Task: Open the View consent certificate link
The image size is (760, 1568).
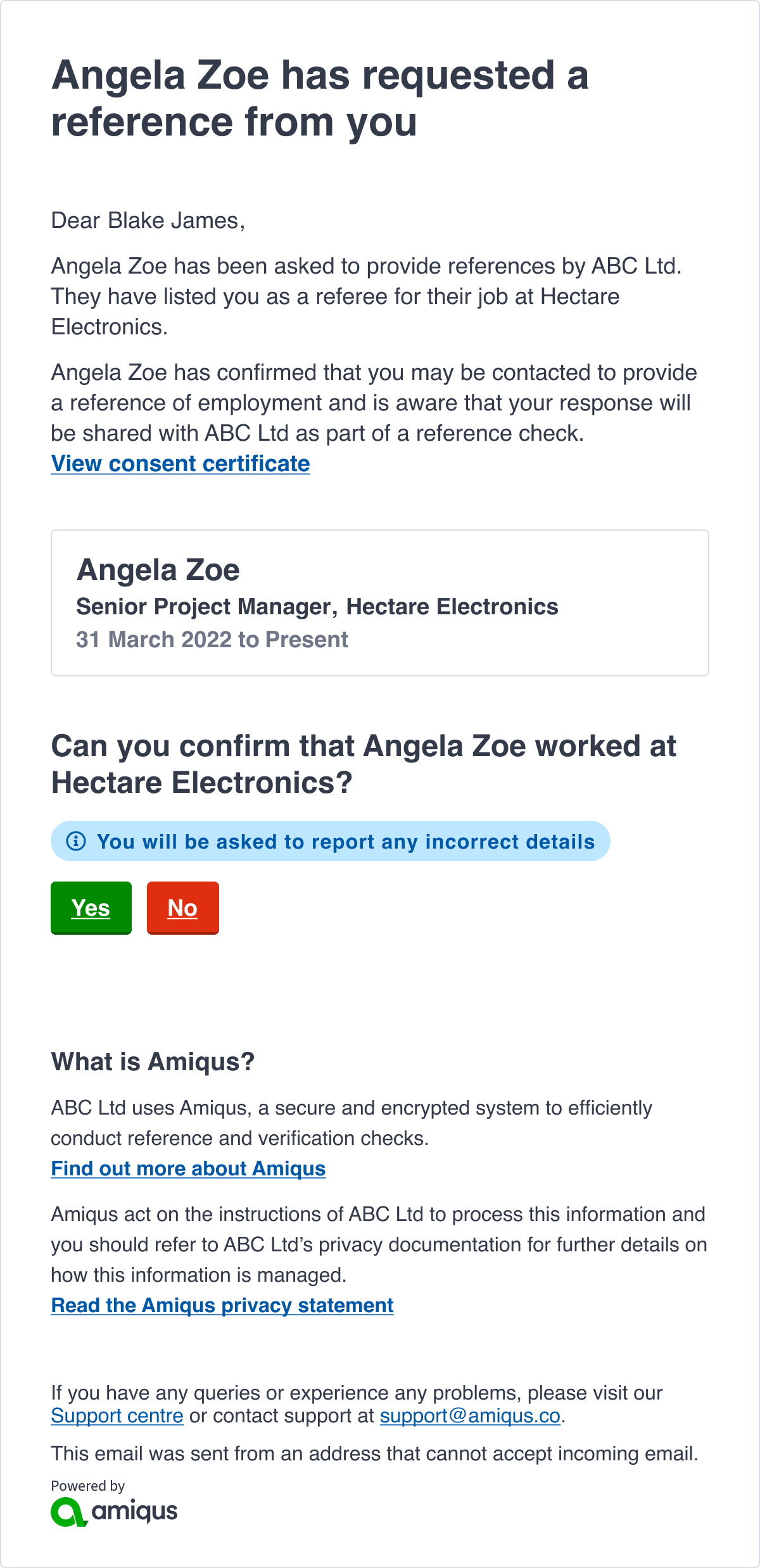Action: [180, 464]
